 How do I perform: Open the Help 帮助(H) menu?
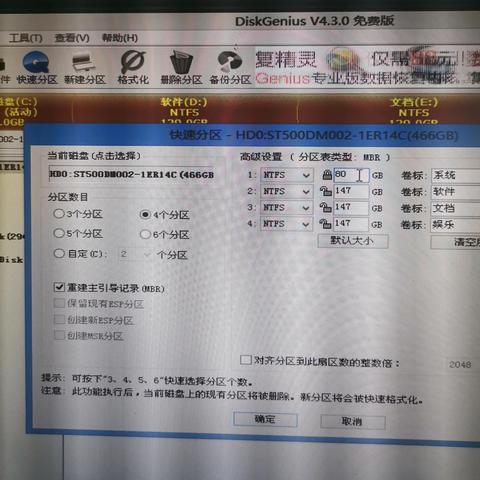pyautogui.click(x=120, y=38)
